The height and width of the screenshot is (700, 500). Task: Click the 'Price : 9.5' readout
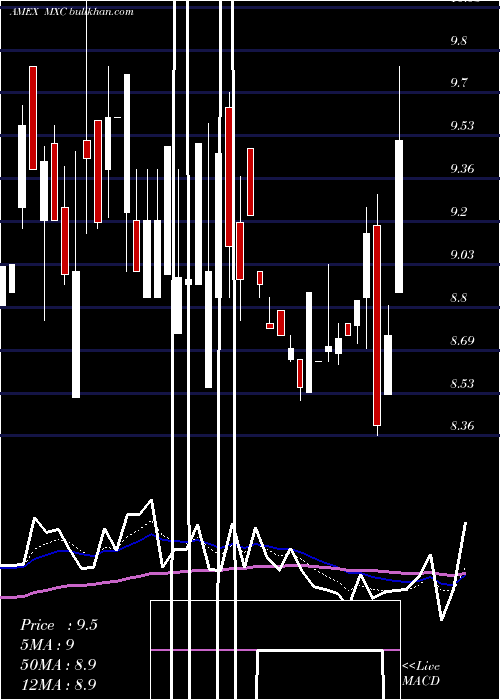point(59,625)
